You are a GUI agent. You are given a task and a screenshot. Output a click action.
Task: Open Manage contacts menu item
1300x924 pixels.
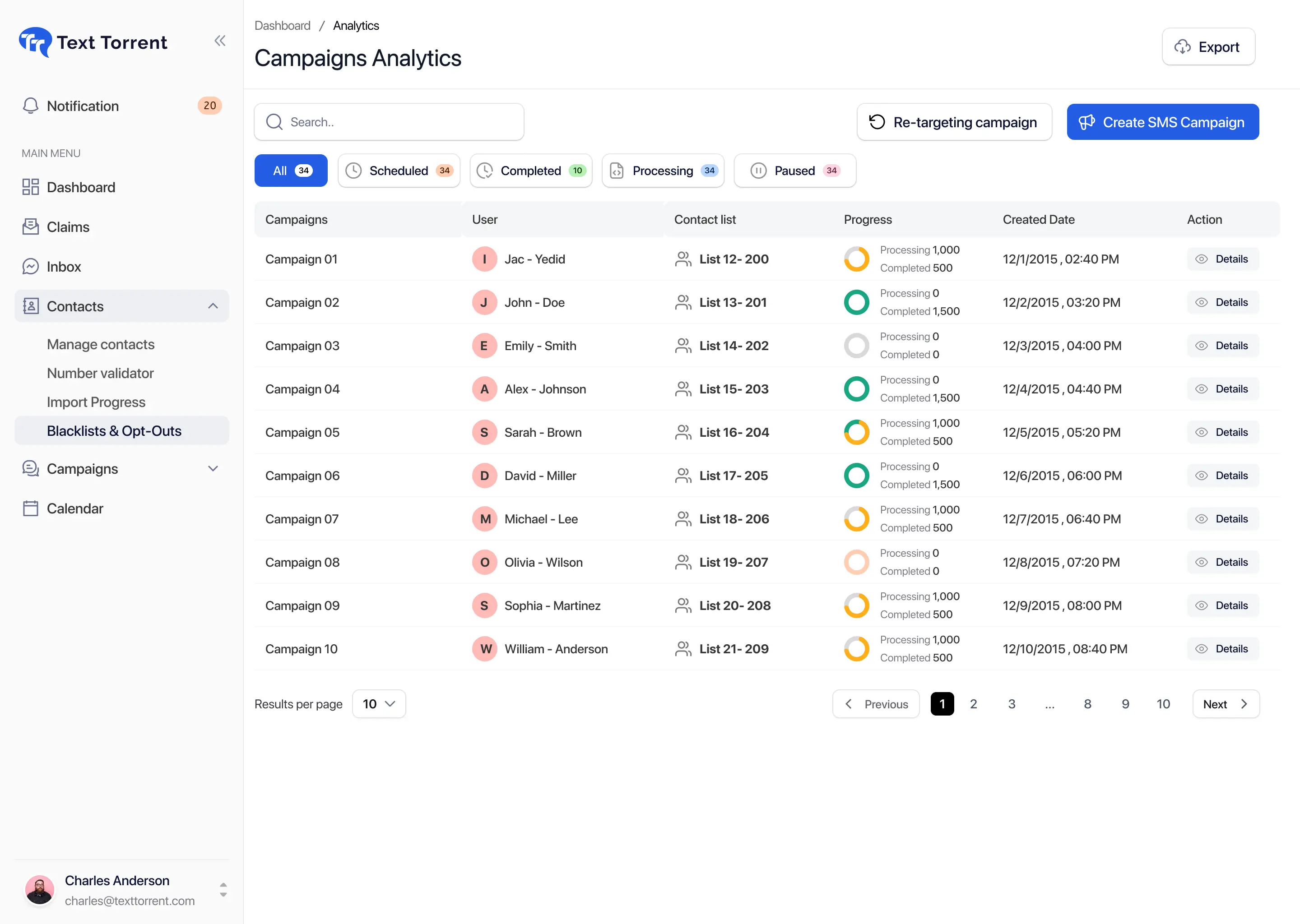[x=101, y=344]
